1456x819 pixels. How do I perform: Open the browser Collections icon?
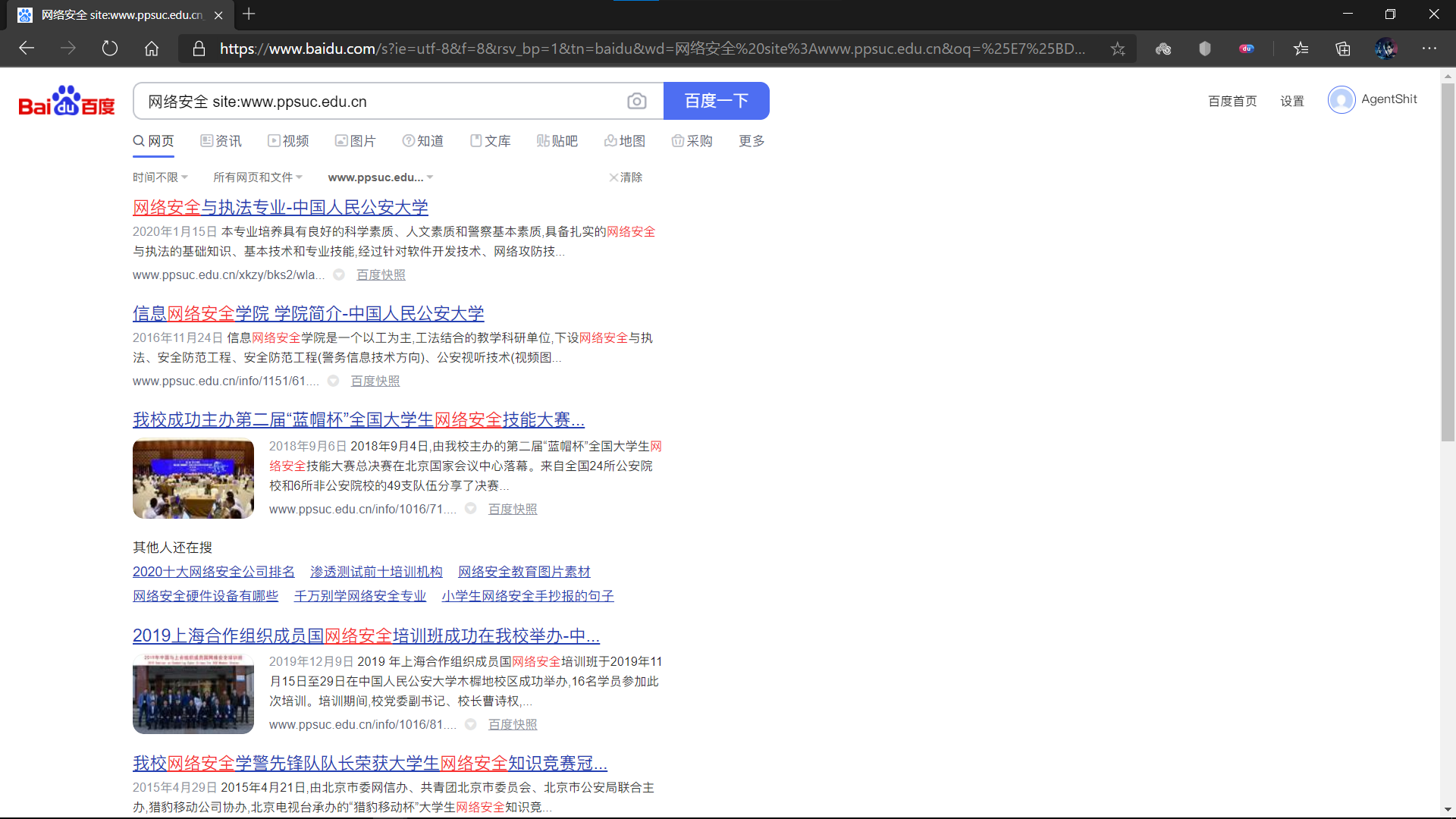coord(1343,49)
